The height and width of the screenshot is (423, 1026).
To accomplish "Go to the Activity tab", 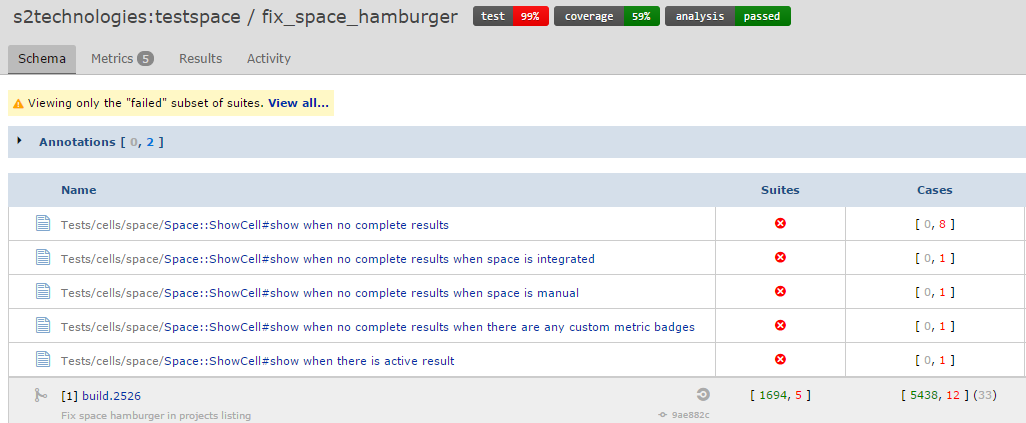I will point(269,59).
